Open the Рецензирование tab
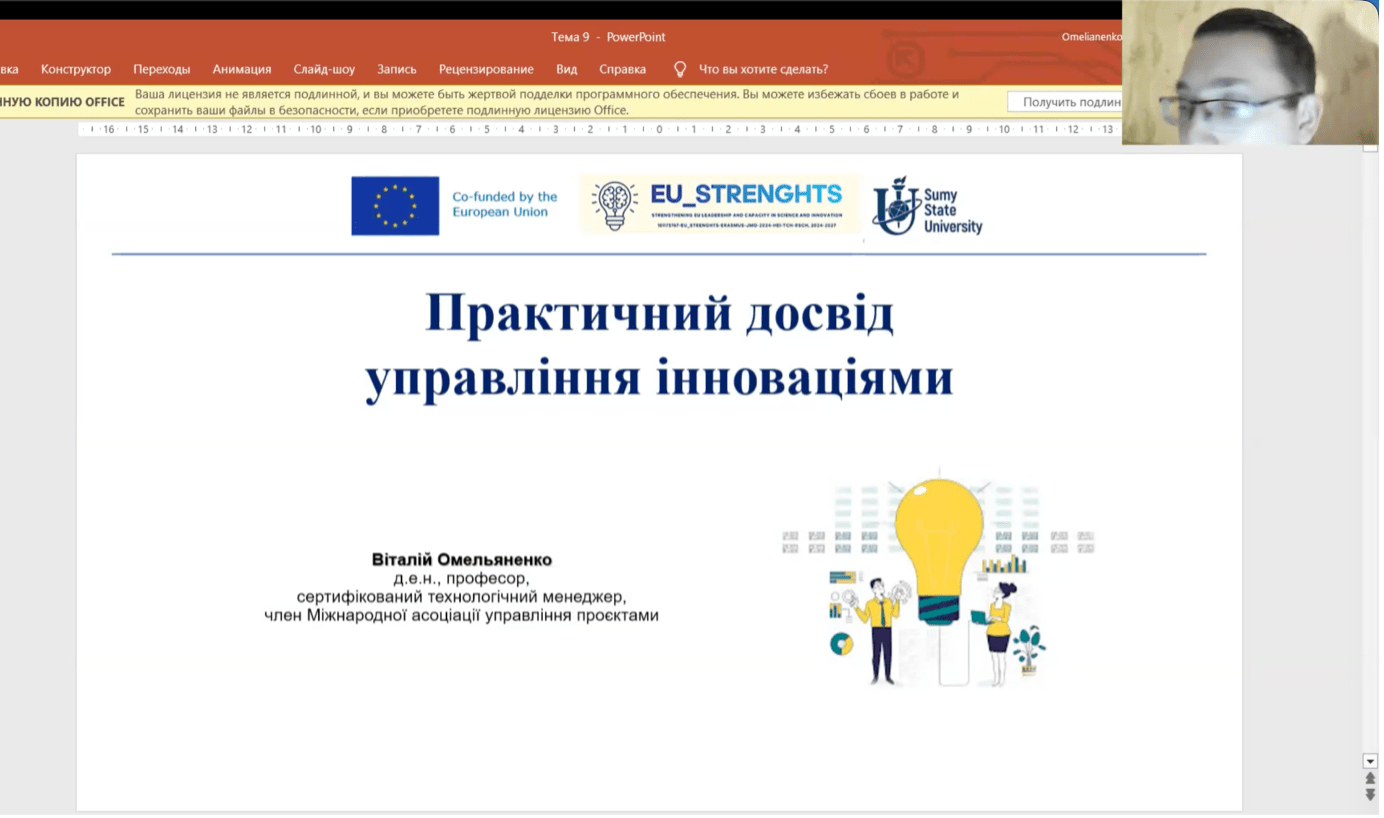 pos(486,69)
